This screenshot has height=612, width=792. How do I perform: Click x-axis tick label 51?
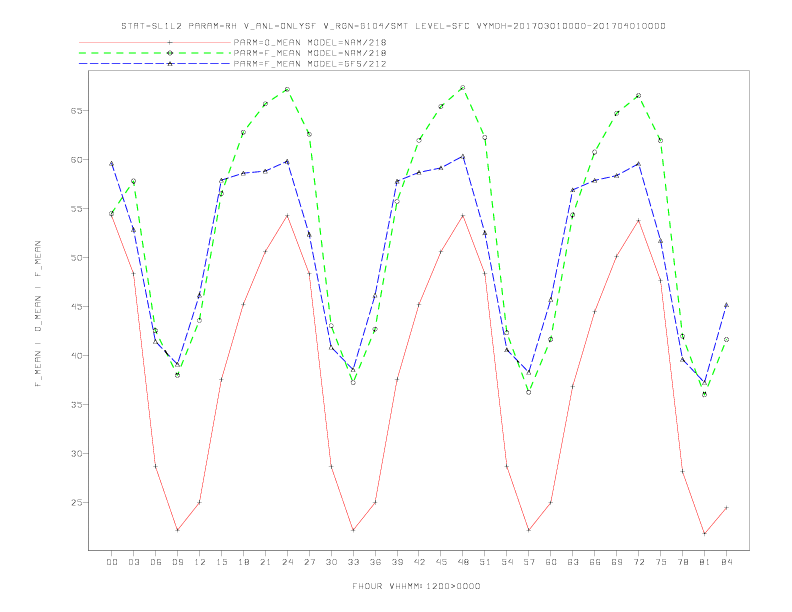point(485,562)
